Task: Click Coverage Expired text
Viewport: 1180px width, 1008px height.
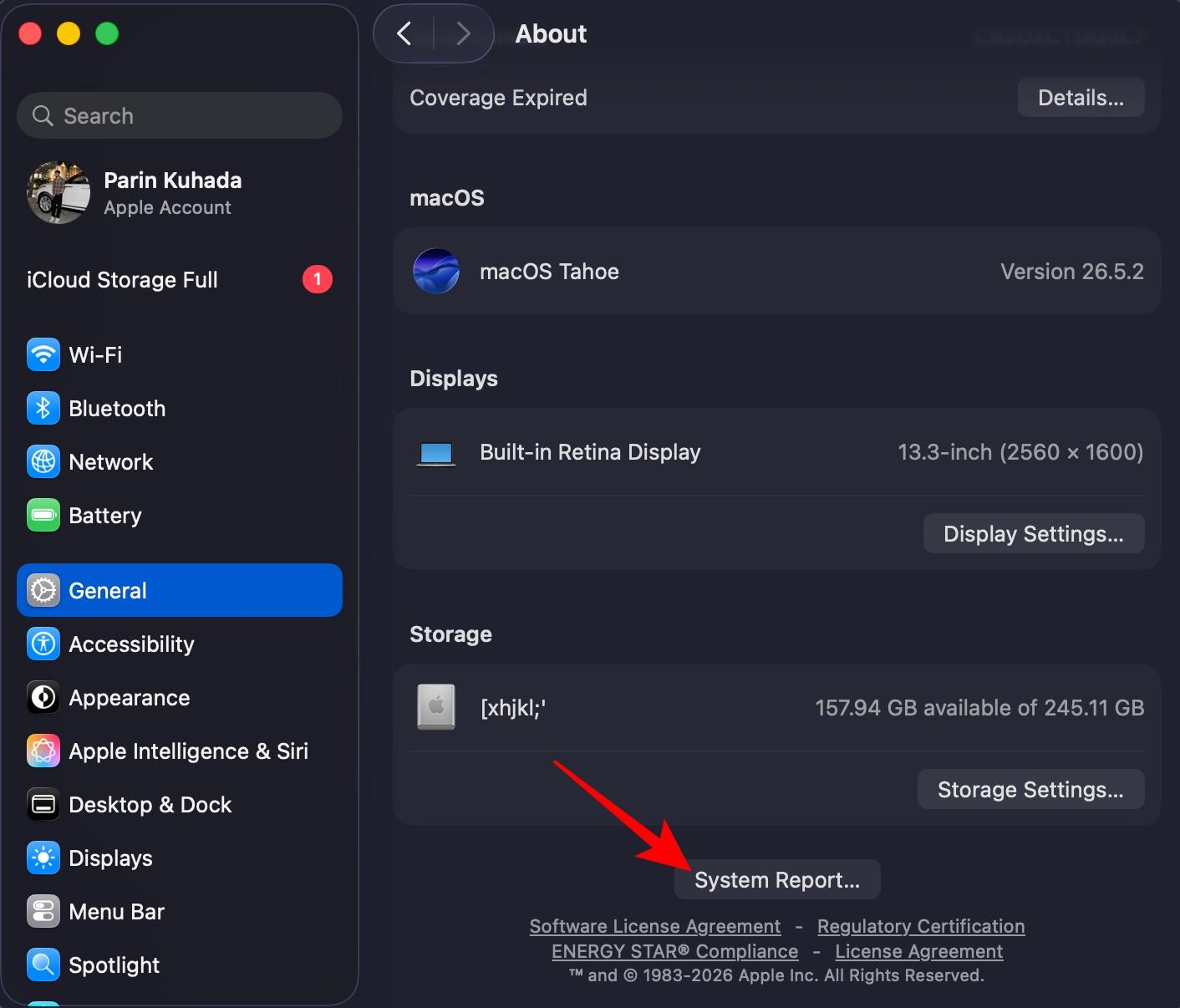Action: (x=498, y=98)
